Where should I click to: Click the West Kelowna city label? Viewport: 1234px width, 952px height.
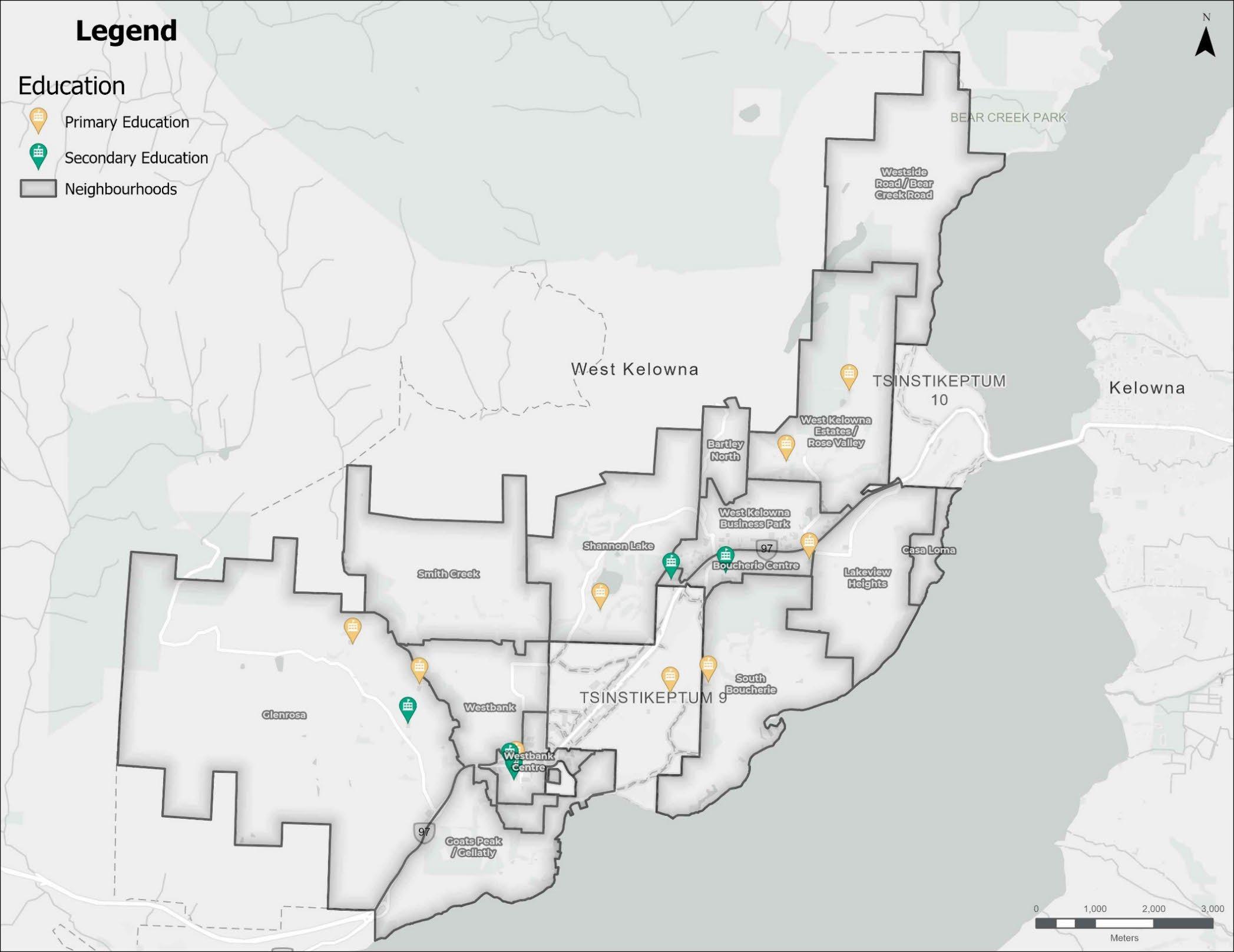pos(634,369)
